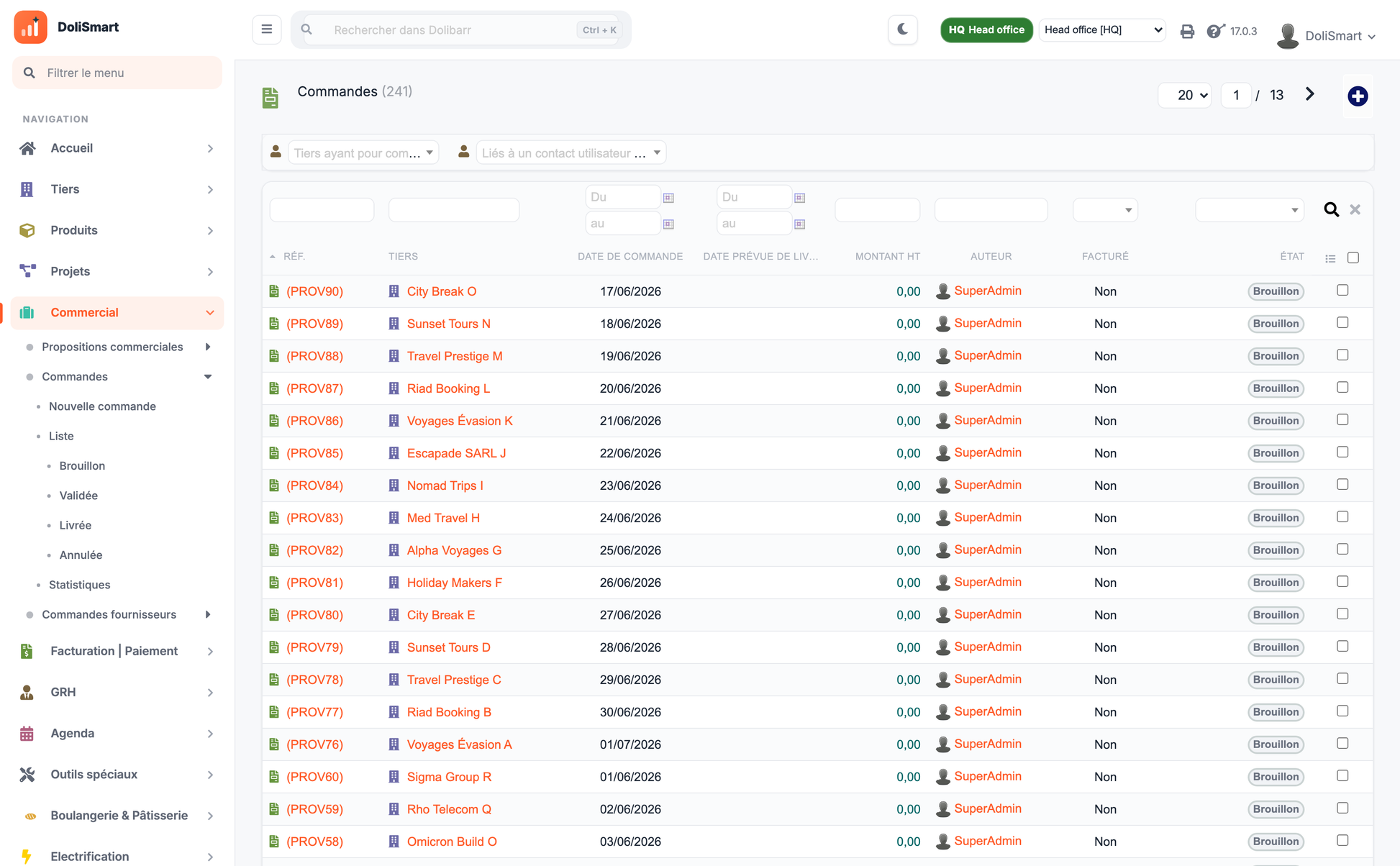The height and width of the screenshot is (866, 1400).
Task: Open calendar for delivery date Du field
Action: tap(799, 198)
